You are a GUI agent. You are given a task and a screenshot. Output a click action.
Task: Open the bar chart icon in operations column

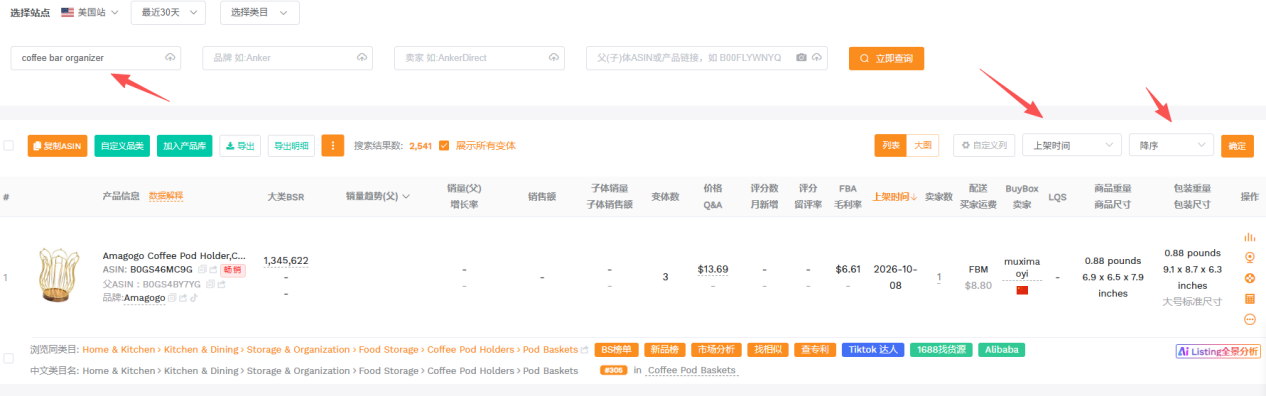click(1249, 237)
